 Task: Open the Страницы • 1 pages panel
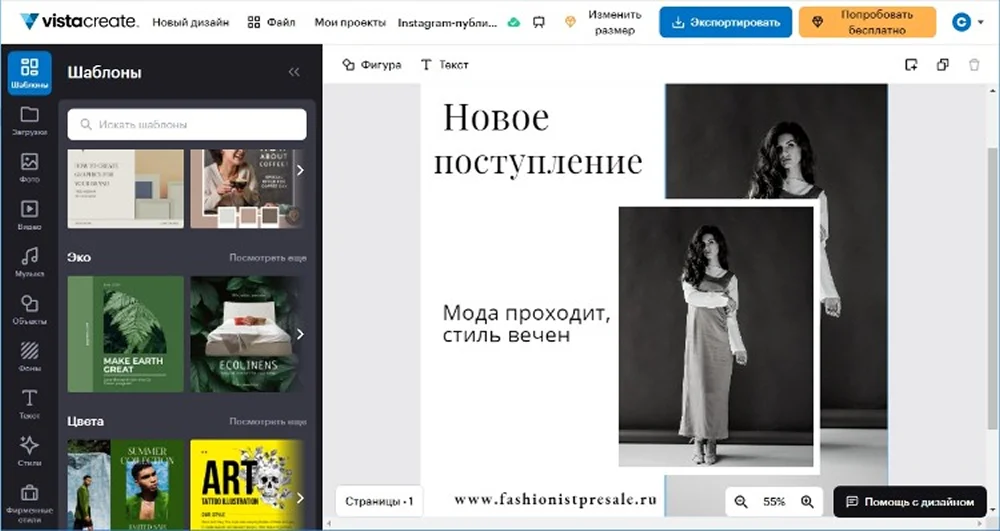(x=379, y=502)
